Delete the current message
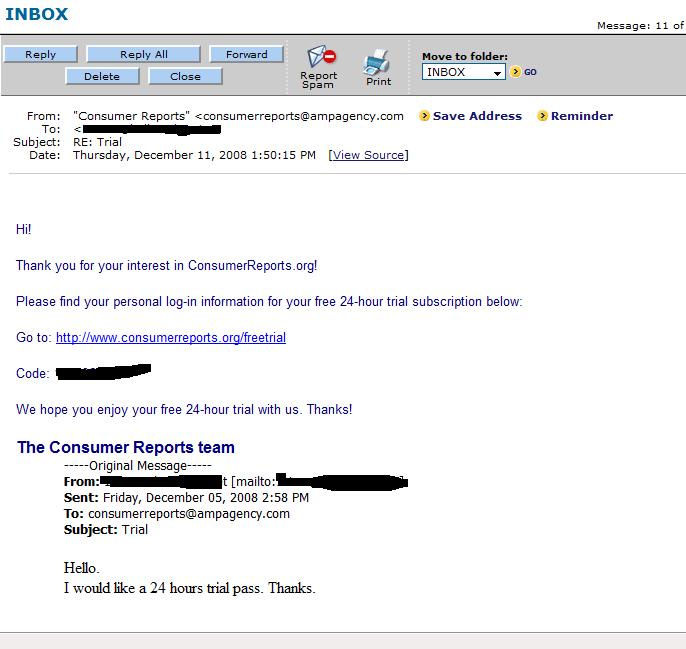This screenshot has width=686, height=649. 102,76
